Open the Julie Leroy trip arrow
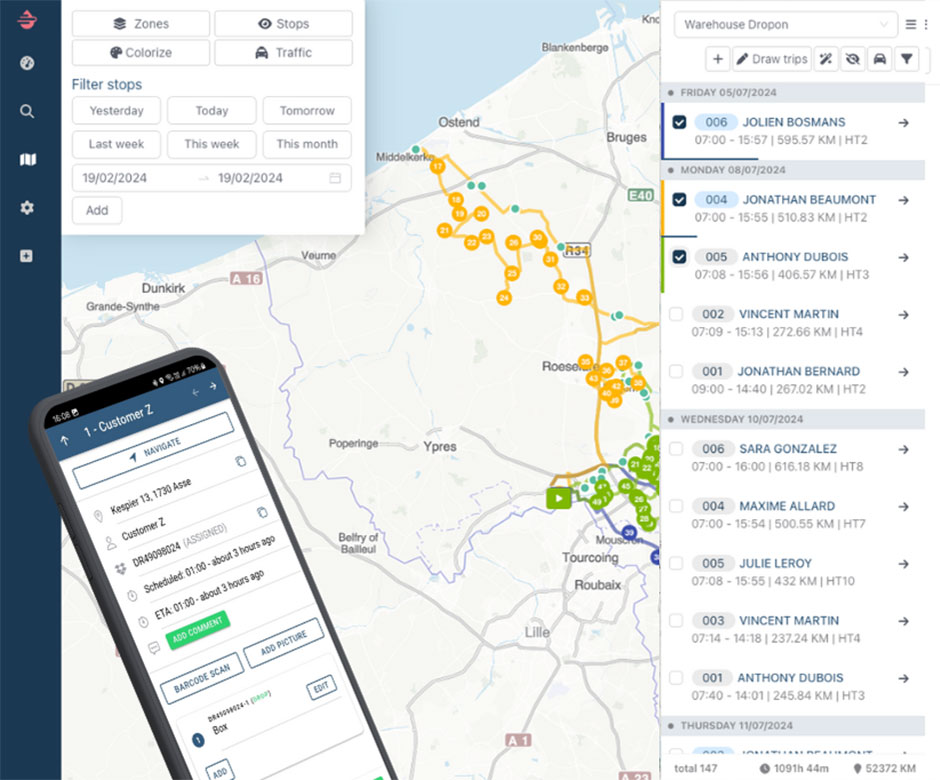Image resolution: width=940 pixels, height=780 pixels. point(903,564)
